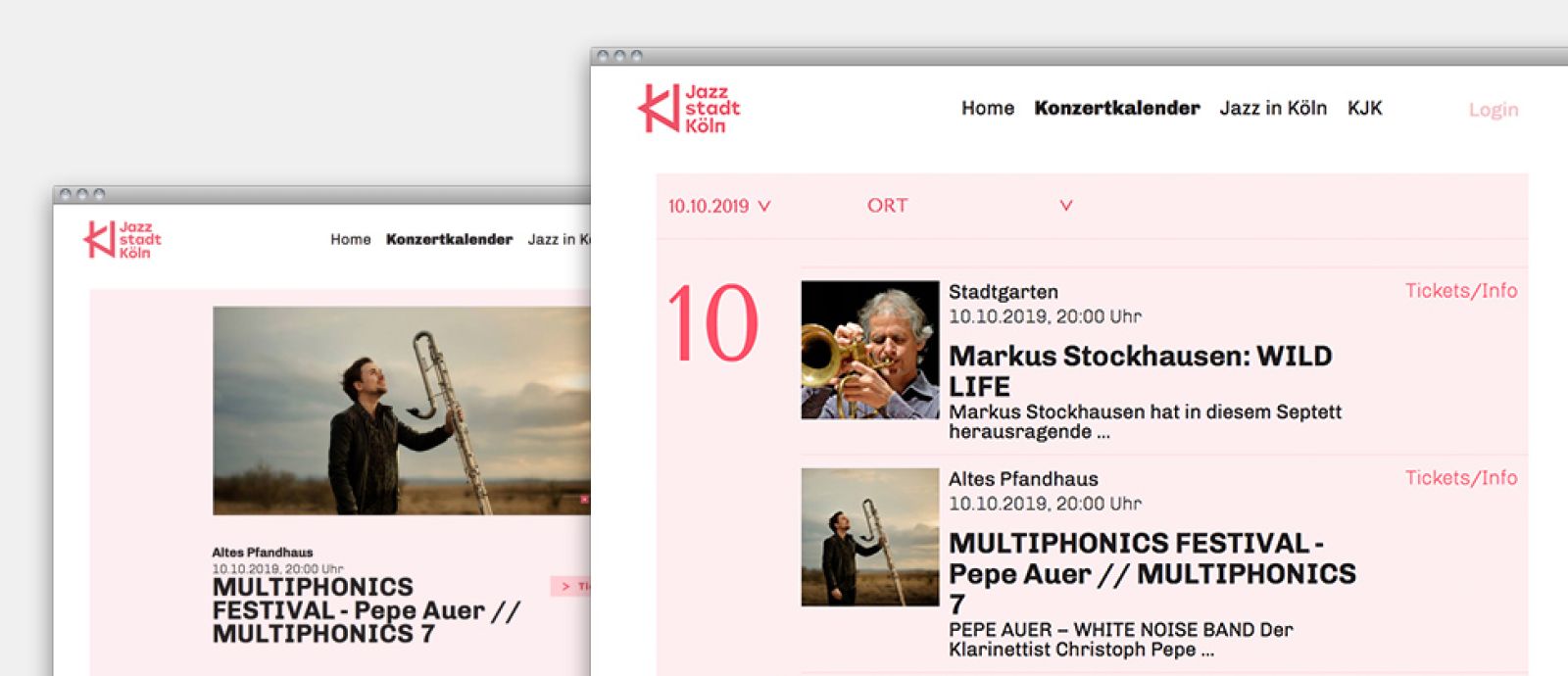The height and width of the screenshot is (676, 1568).
Task: Open Tickets/Info for Multiphonics Festival concert
Action: click(x=1460, y=478)
